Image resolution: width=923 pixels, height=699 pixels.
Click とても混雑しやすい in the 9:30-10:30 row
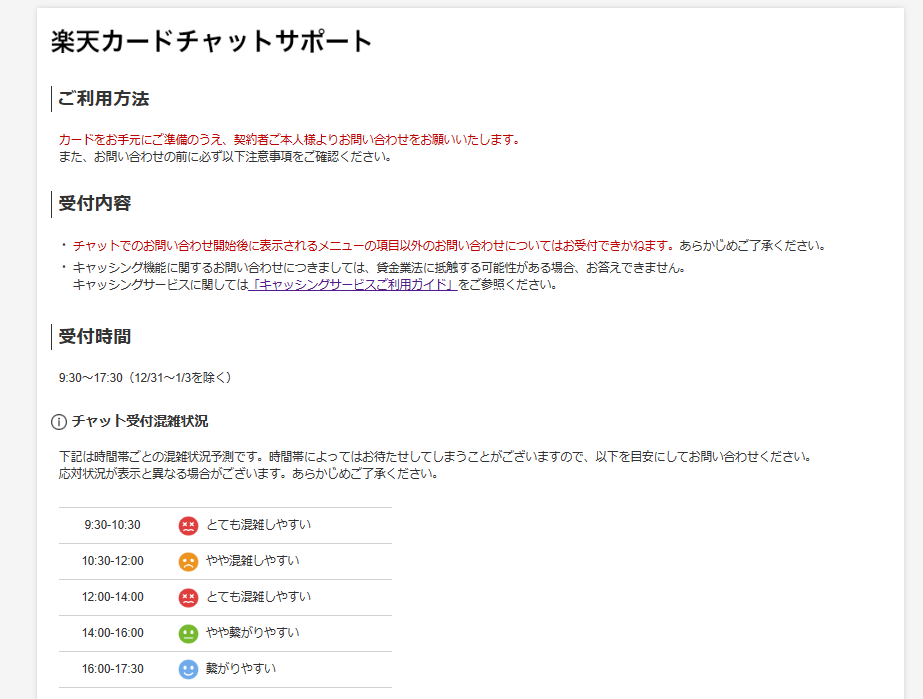coord(258,525)
